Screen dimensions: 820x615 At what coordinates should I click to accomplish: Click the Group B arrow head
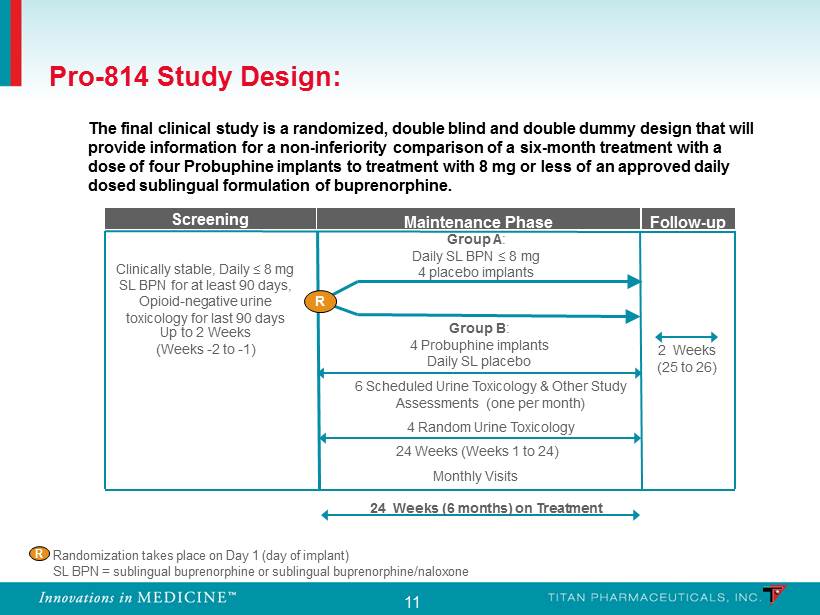tap(632, 316)
